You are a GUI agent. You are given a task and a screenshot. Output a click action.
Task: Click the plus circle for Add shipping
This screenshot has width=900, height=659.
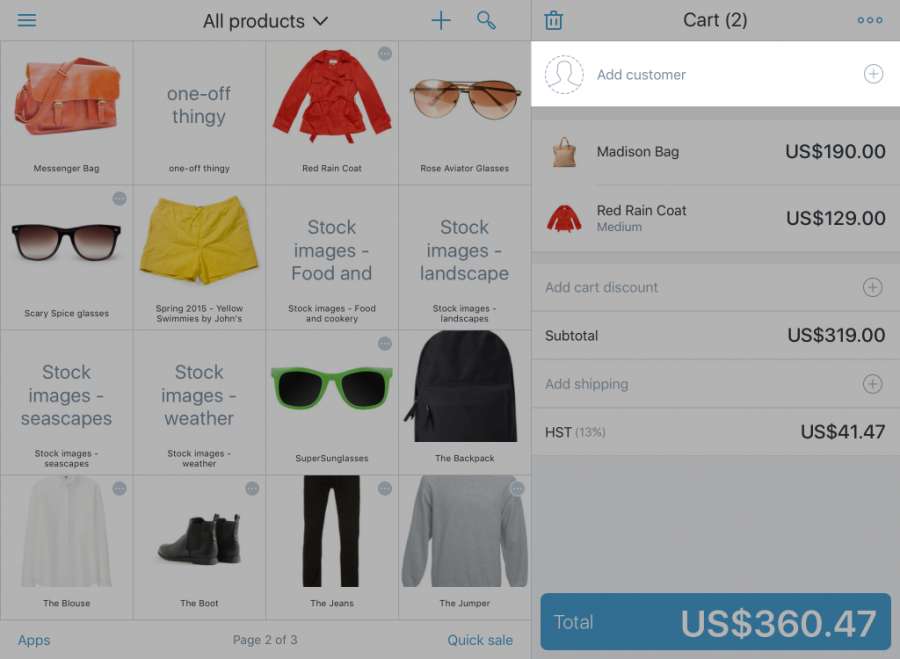(872, 383)
